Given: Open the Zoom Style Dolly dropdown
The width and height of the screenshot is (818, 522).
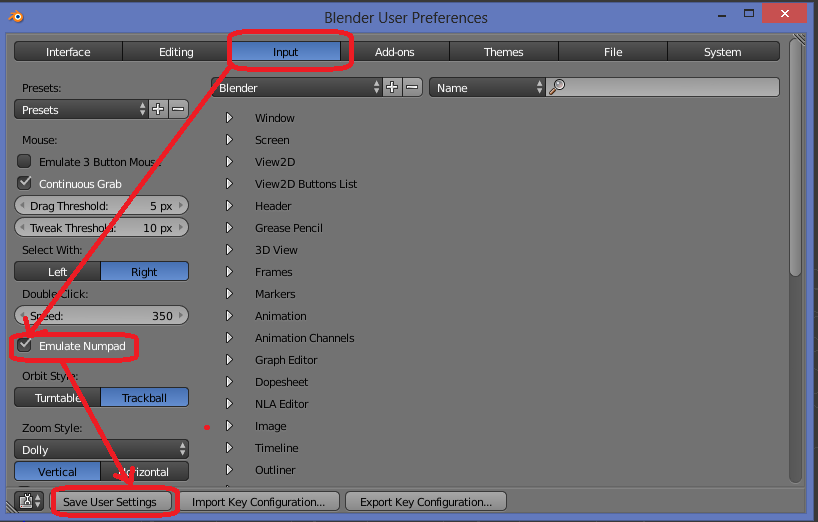Looking at the screenshot, I should (101, 449).
